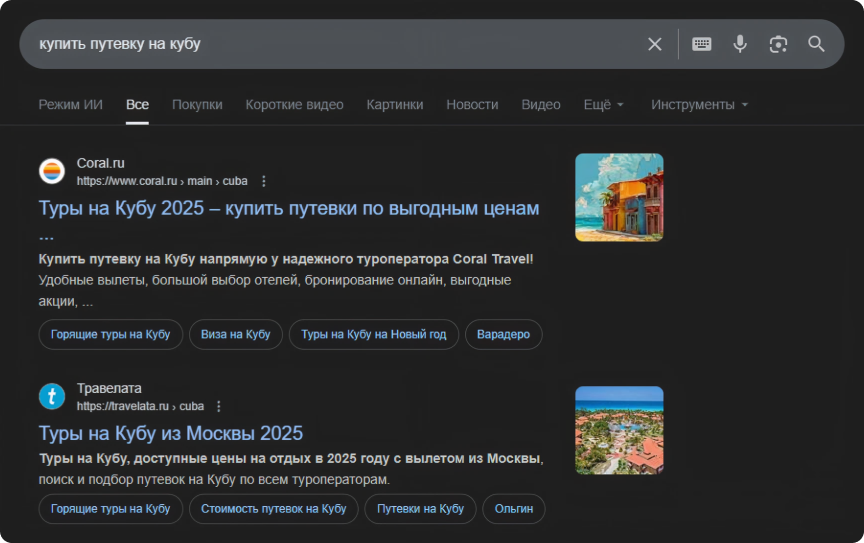Click the Coral.ru site favicon
Image resolution: width=864 pixels, height=543 pixels.
52,171
